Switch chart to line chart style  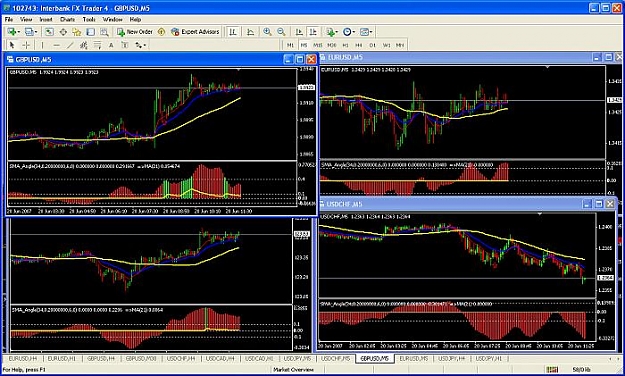[x=250, y=32]
